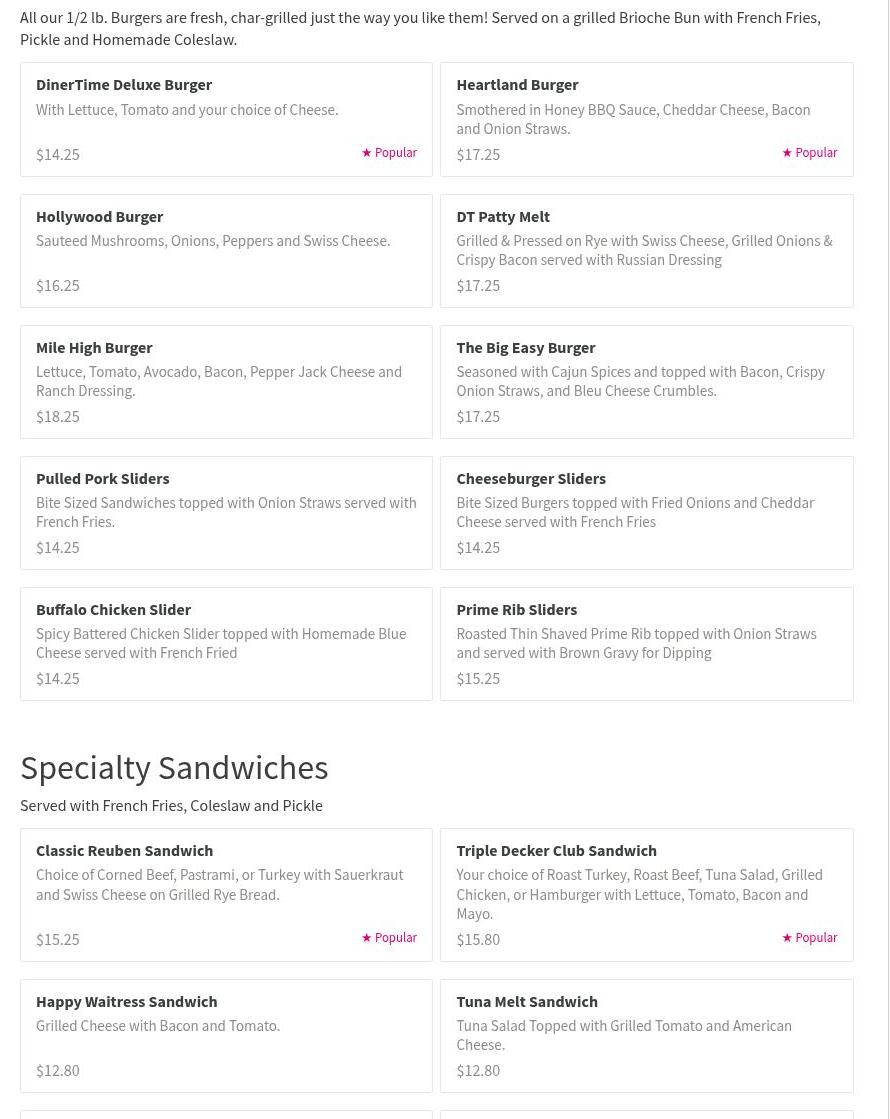Choose Prime Rib Sliders card

pos(647,644)
